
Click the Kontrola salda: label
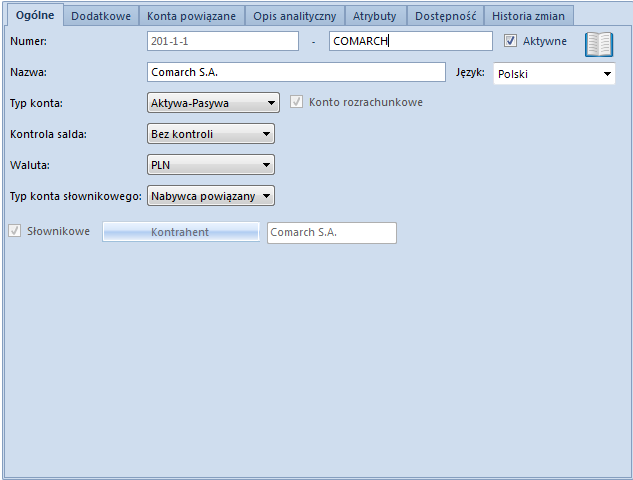click(x=48, y=134)
